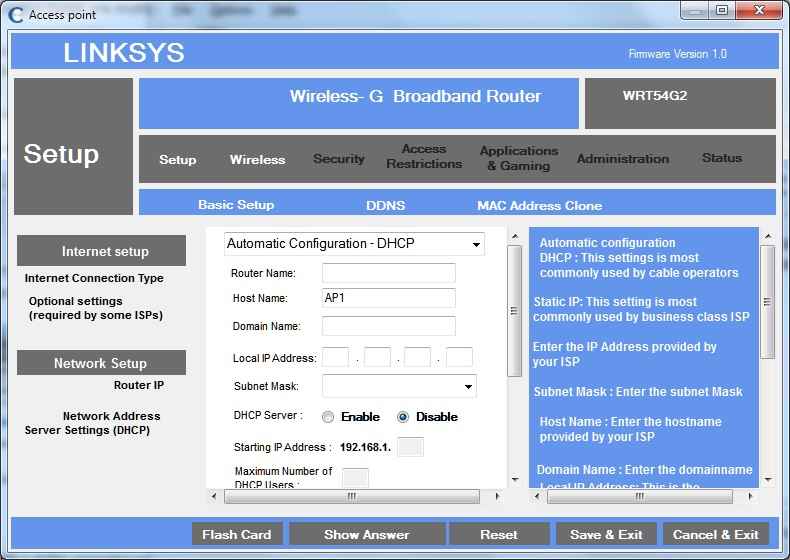Switch to the Administration tab
Screen dimensions: 790x560
(622, 159)
